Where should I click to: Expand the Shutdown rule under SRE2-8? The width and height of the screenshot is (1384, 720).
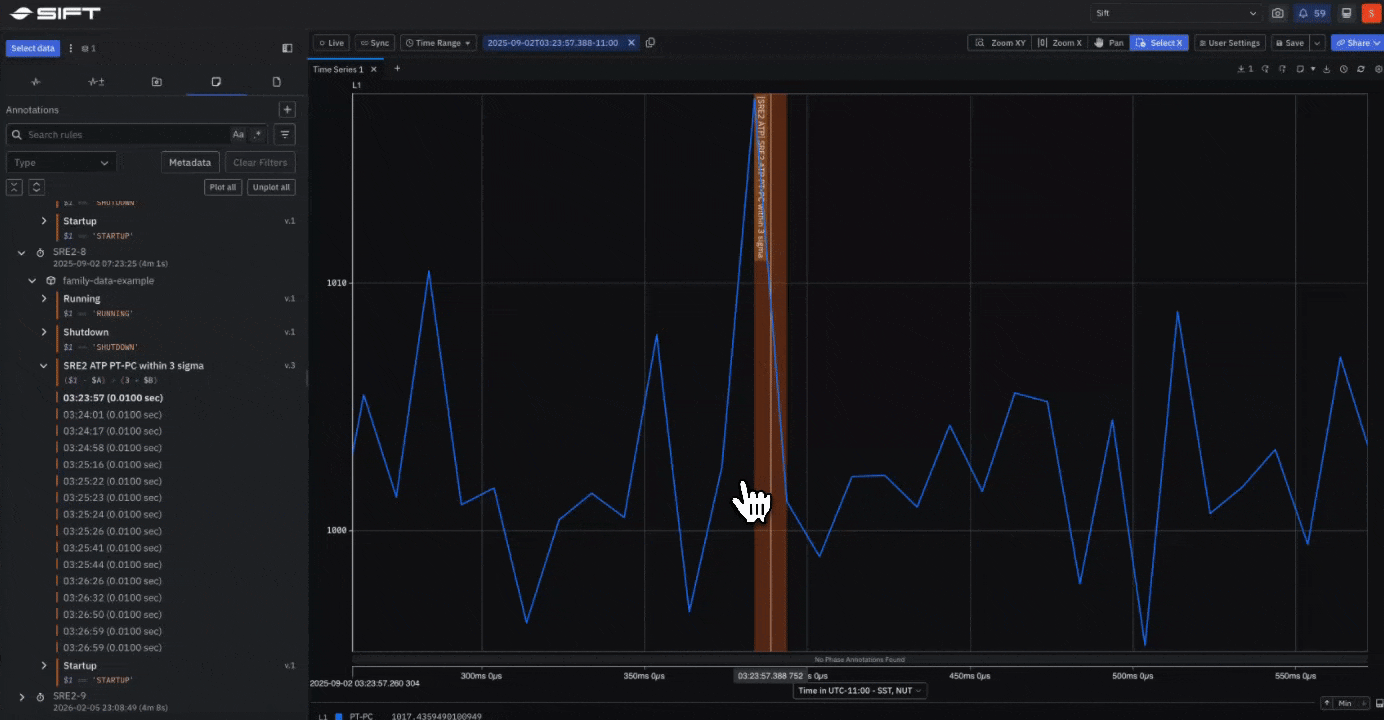(x=44, y=332)
